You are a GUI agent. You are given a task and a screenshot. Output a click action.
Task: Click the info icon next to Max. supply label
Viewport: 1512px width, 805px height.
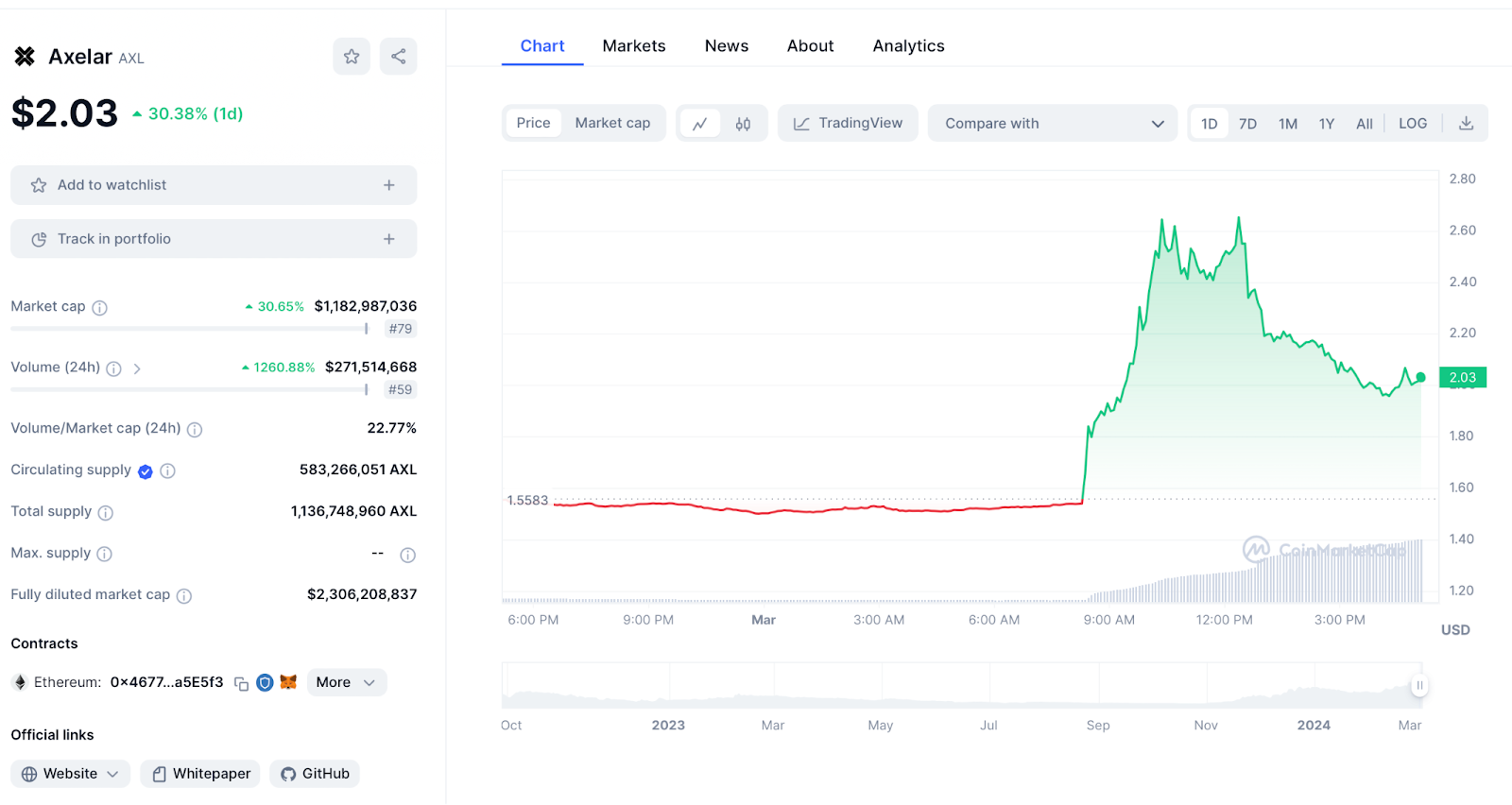[x=105, y=554]
